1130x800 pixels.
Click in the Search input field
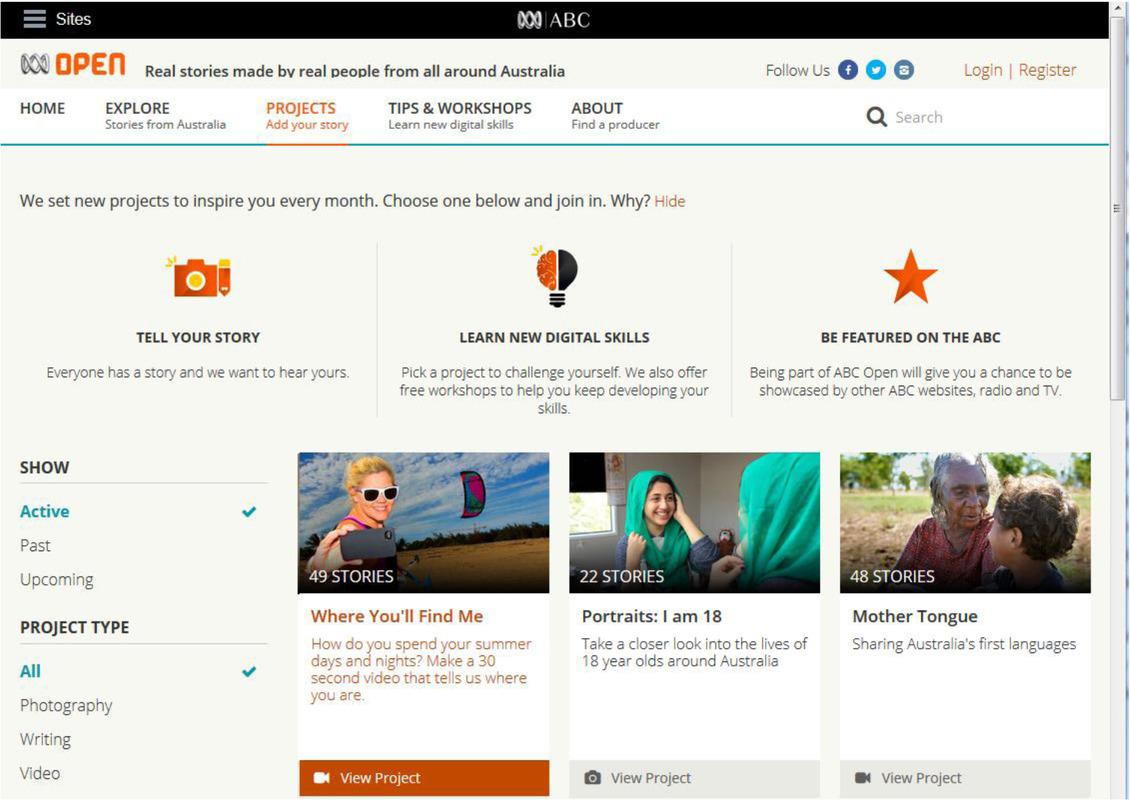(x=960, y=117)
